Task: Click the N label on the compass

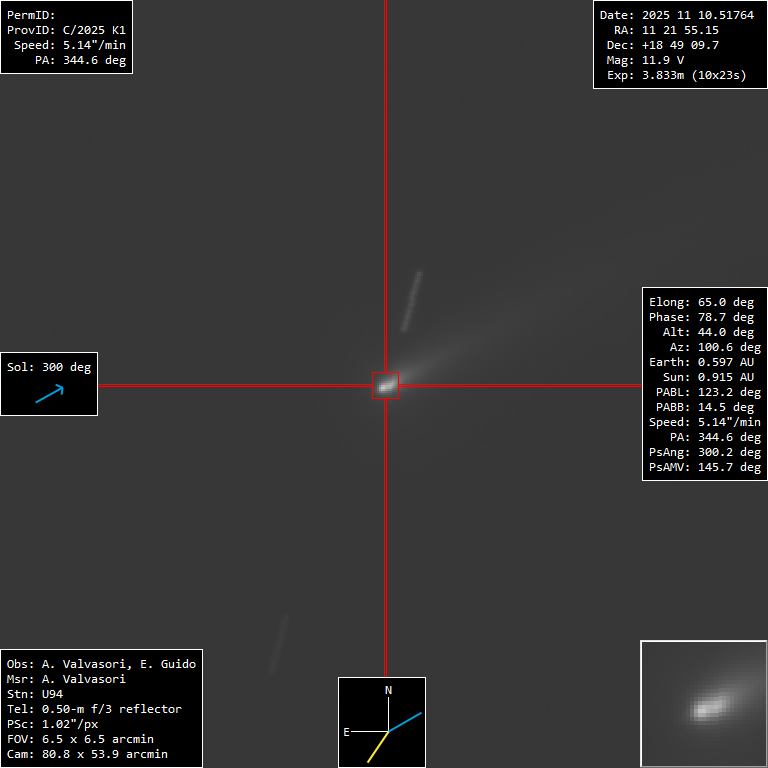Action: pyautogui.click(x=389, y=691)
